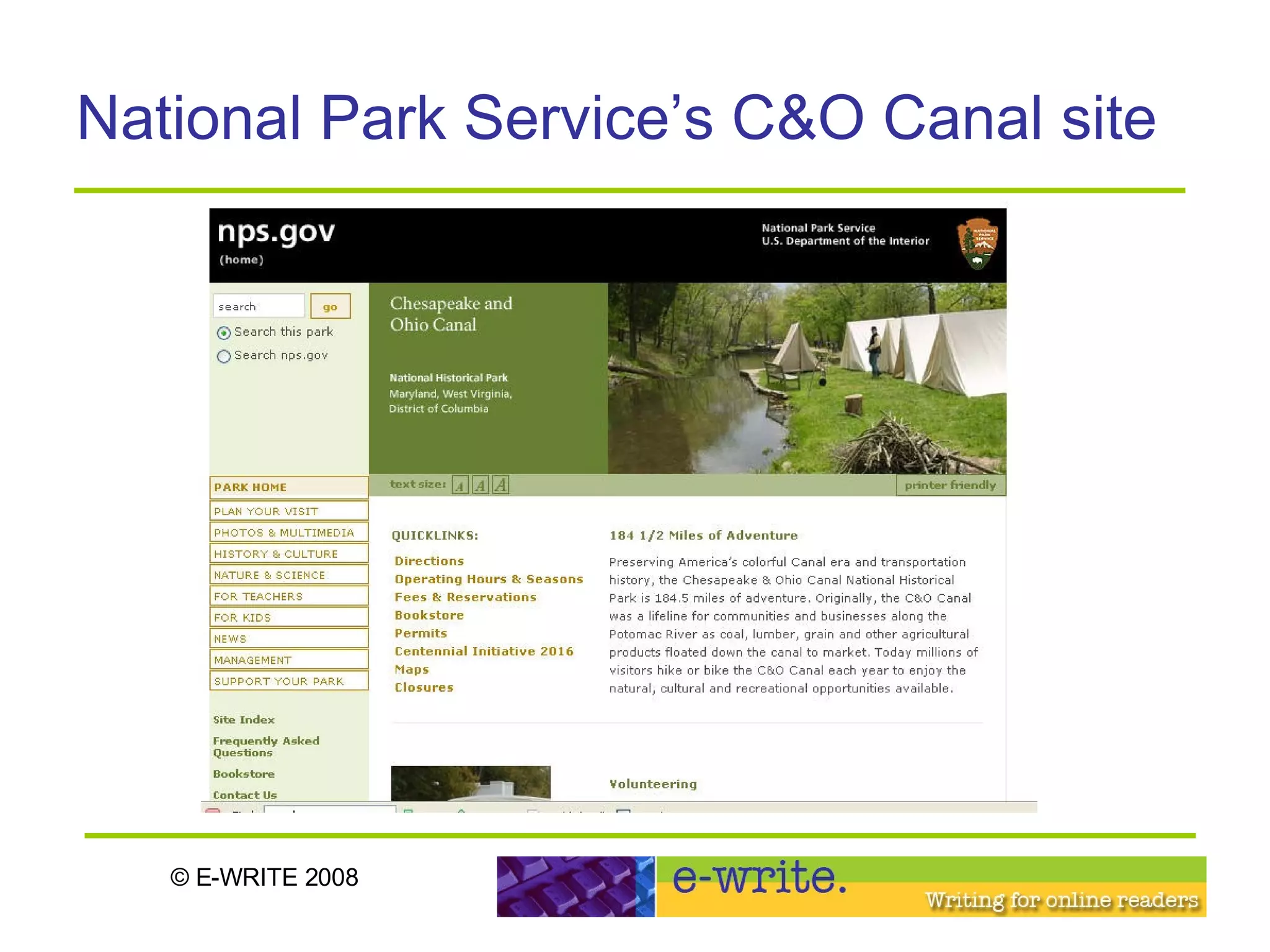Select the Search nps.gov radio button

(x=224, y=356)
